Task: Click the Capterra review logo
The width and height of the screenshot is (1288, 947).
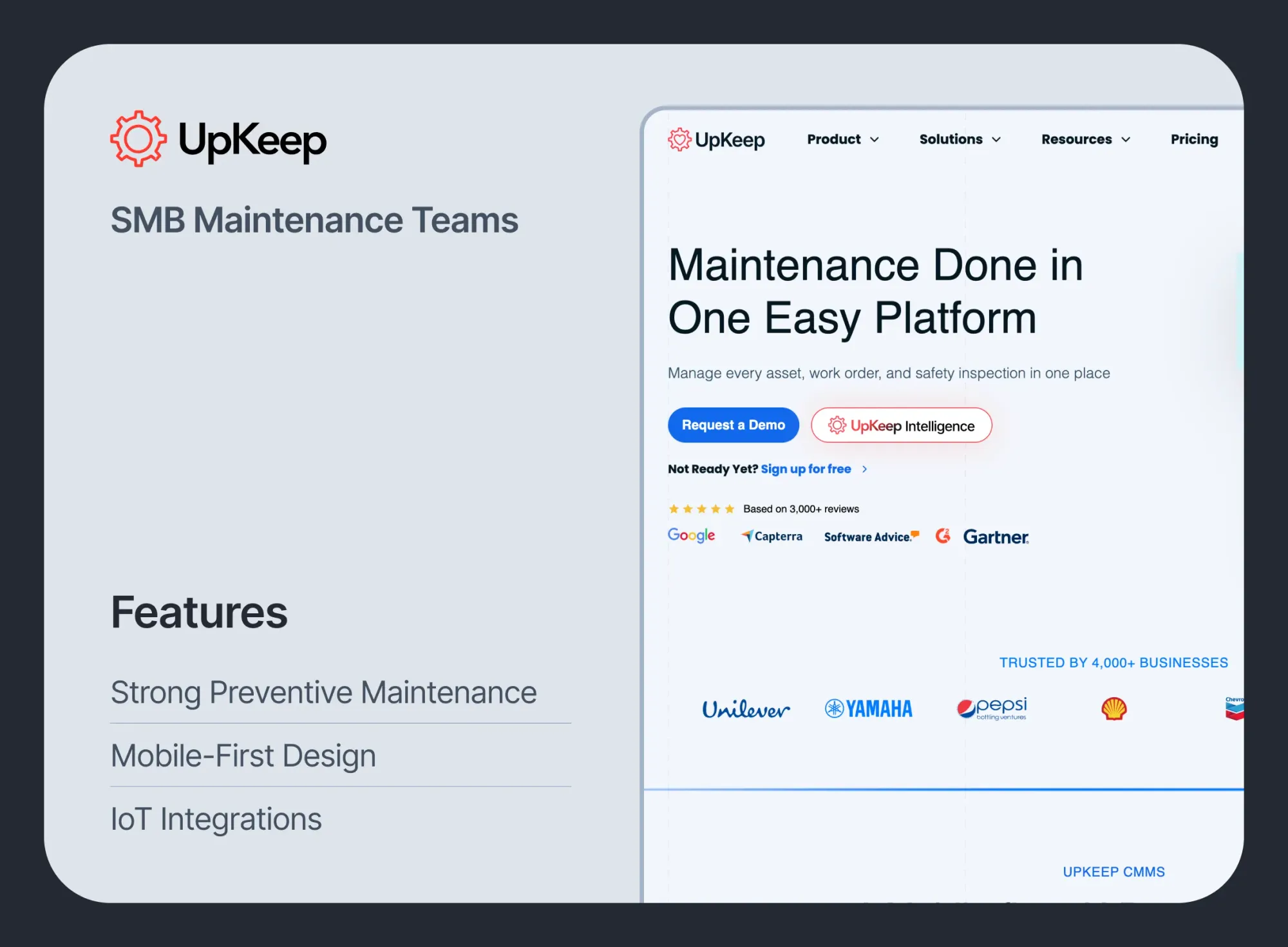Action: 772,536
